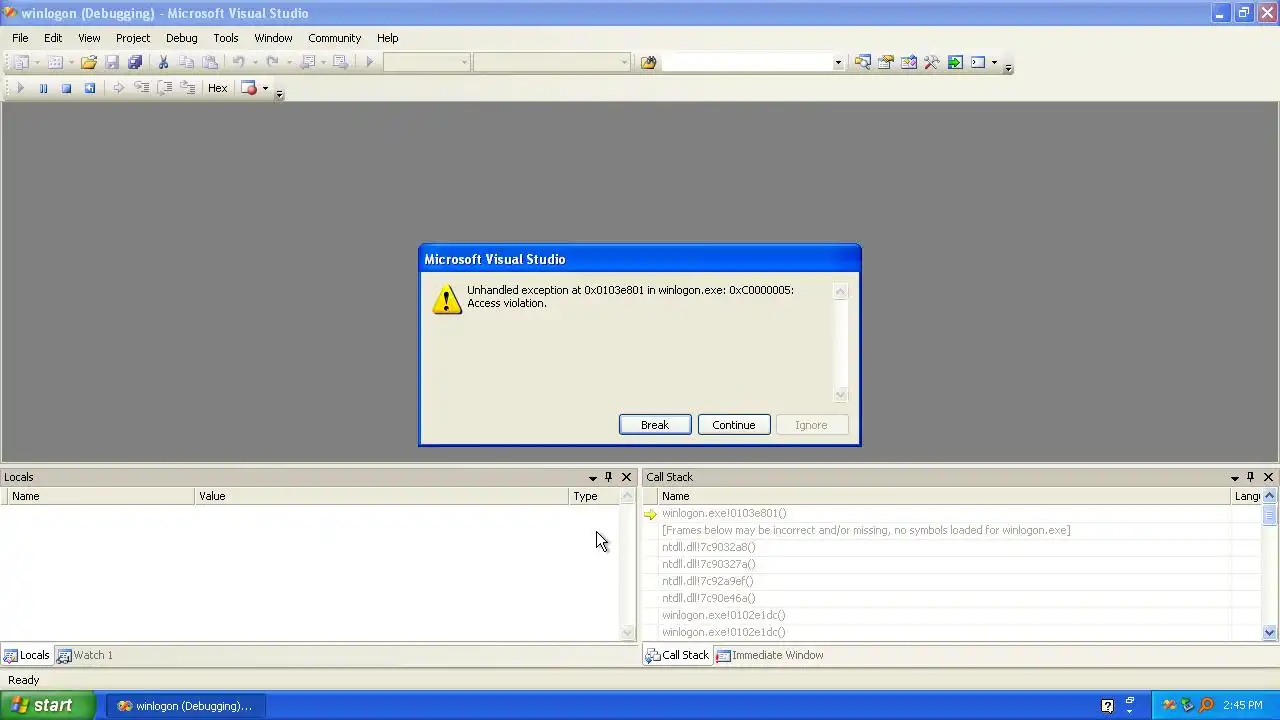Click the Copy icon in toolbar
Screen dimensions: 1280x720
pos(187,62)
